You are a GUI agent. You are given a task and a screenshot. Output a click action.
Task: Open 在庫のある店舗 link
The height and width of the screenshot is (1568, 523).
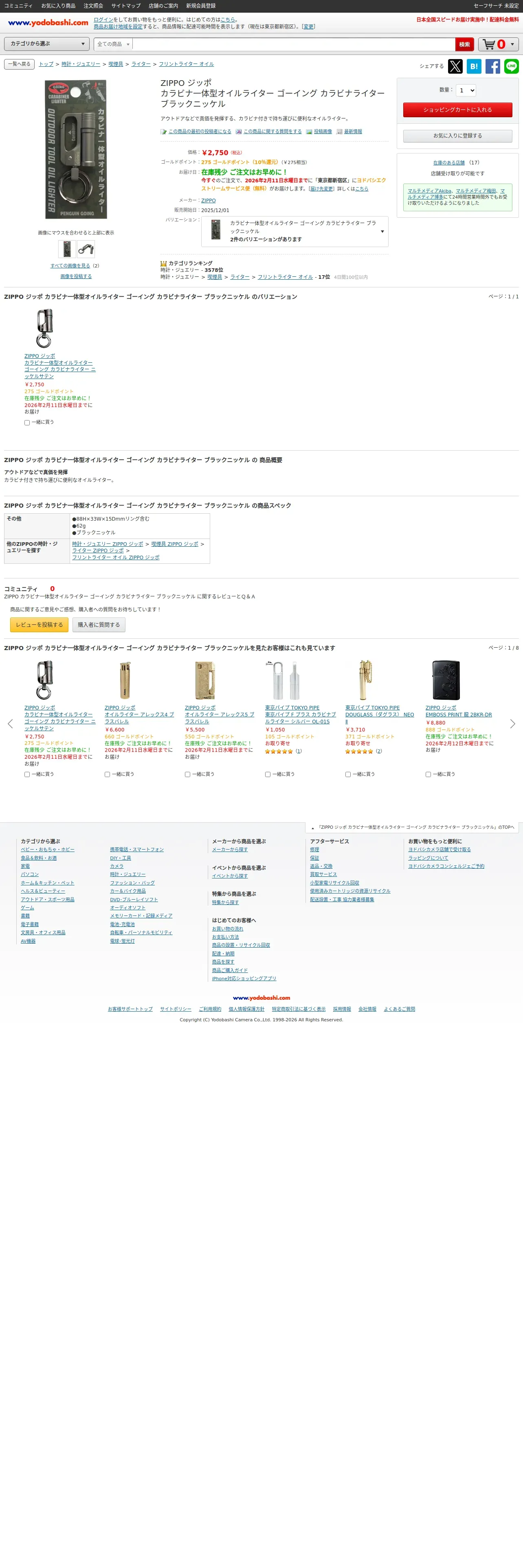coord(449,162)
